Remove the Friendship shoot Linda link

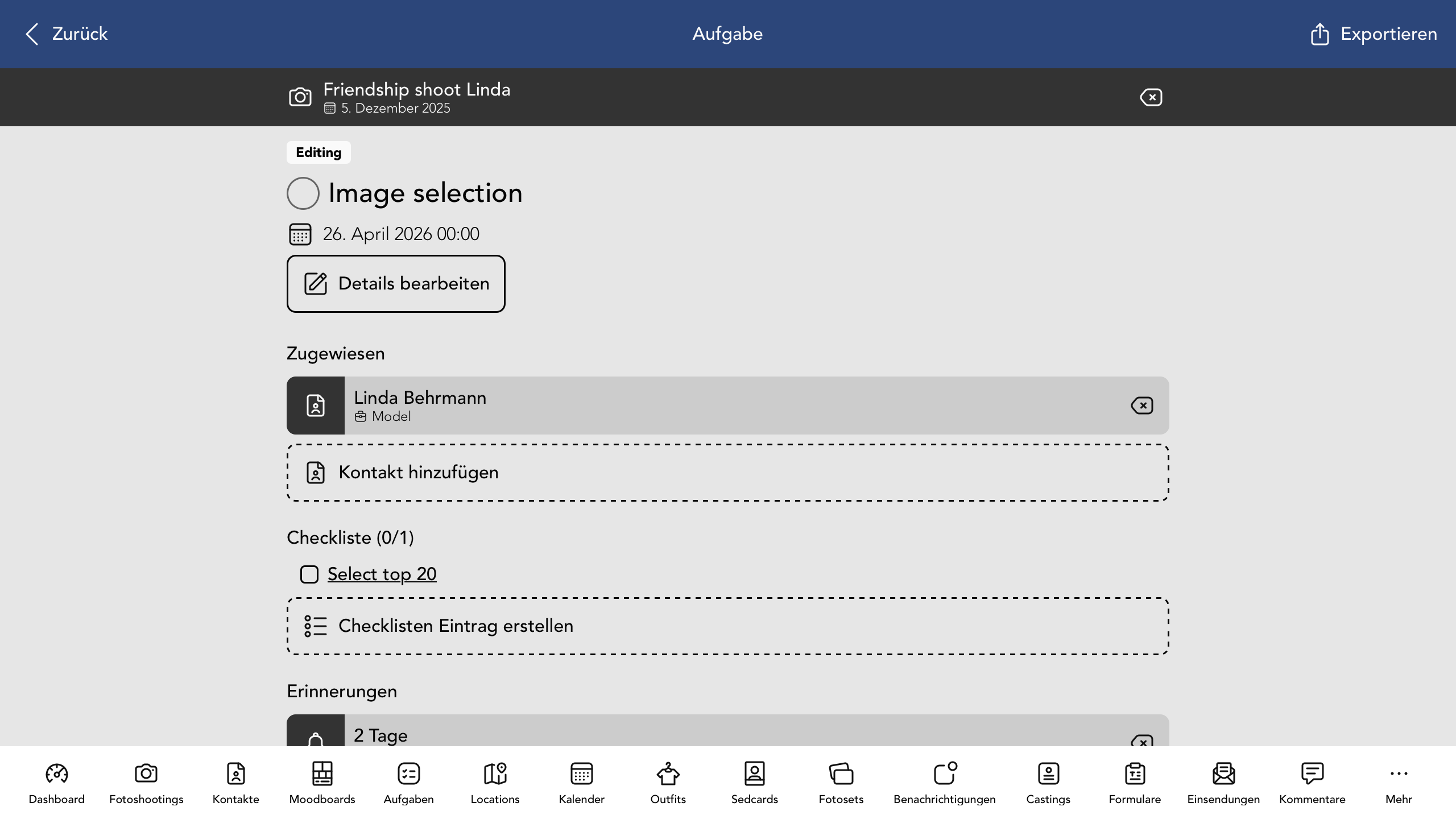pyautogui.click(x=1151, y=97)
